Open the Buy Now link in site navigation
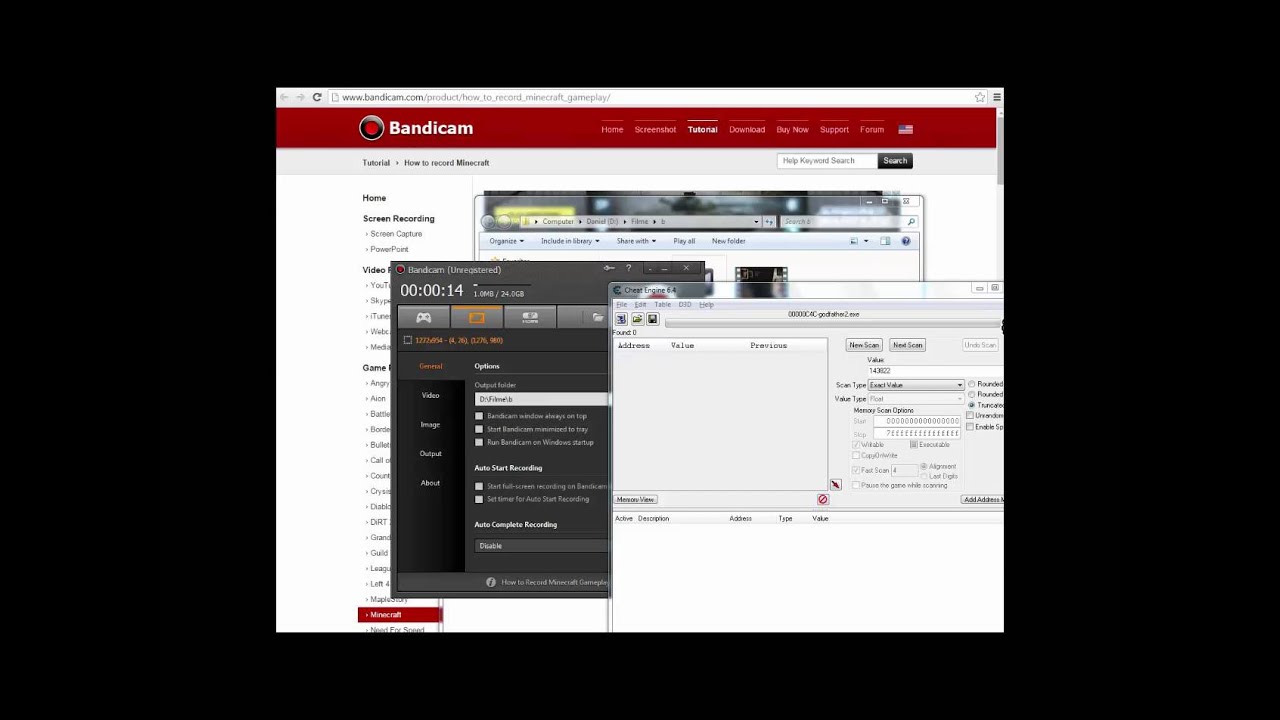 click(792, 129)
